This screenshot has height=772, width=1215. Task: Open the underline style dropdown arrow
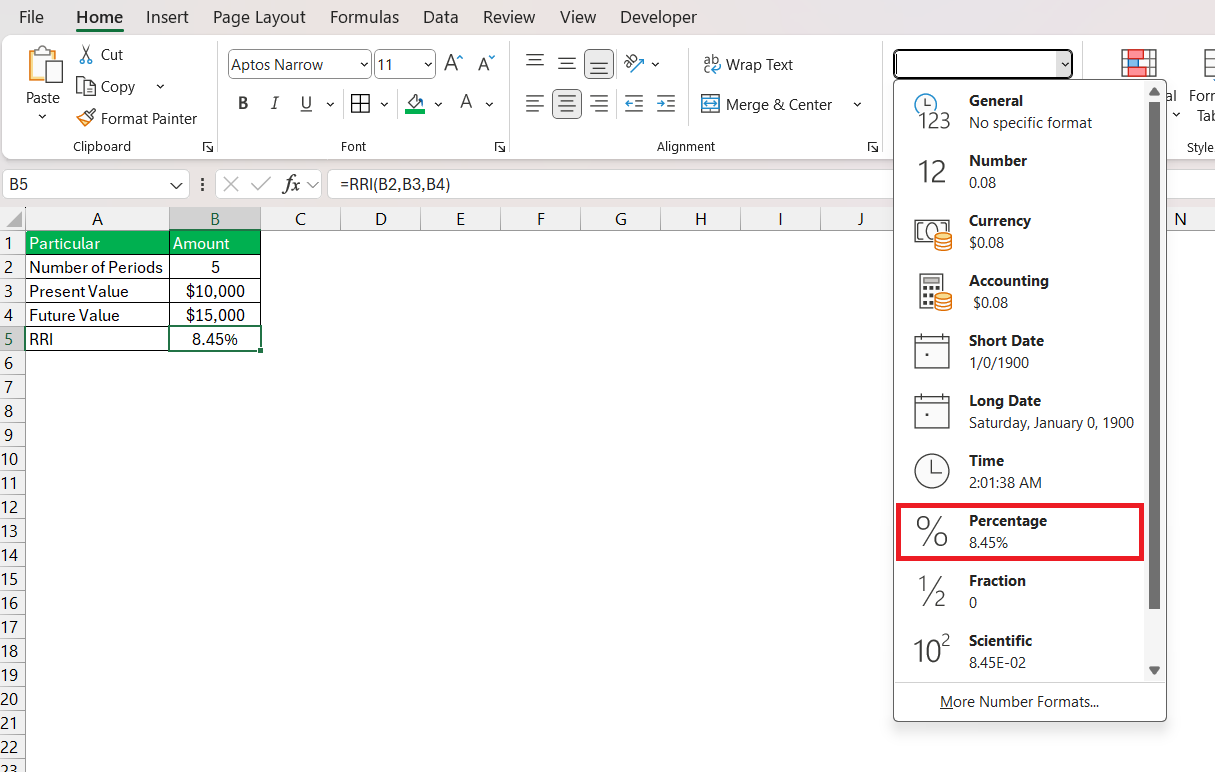(x=329, y=104)
